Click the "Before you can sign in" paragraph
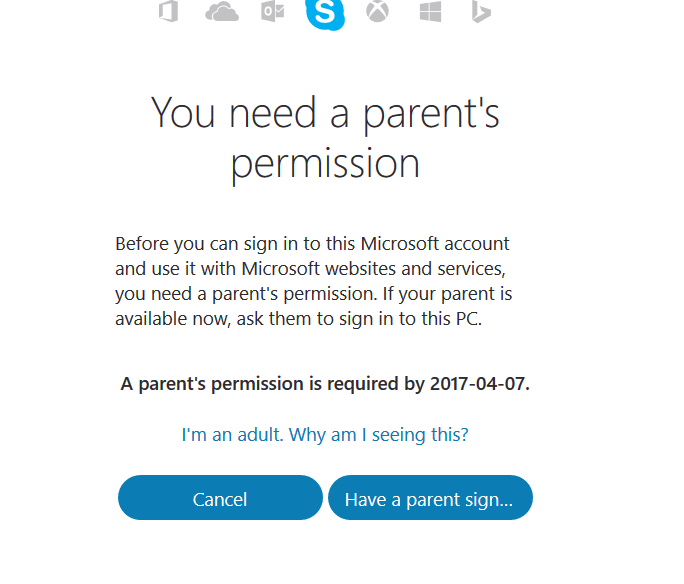The width and height of the screenshot is (684, 584). pyautogui.click(x=314, y=281)
